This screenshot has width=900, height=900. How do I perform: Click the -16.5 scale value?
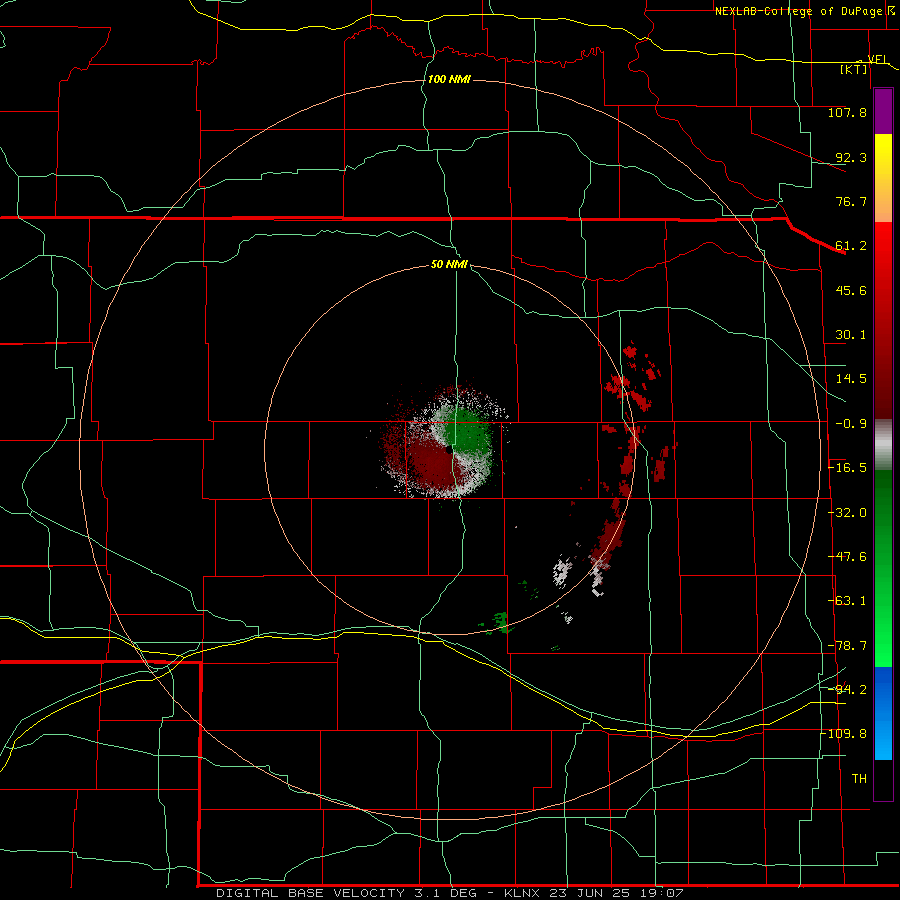(x=847, y=468)
